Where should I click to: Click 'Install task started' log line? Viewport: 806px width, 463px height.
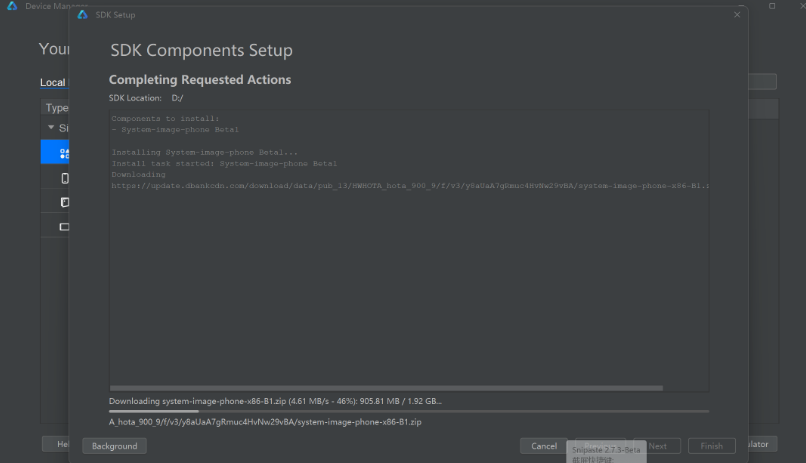click(224, 163)
